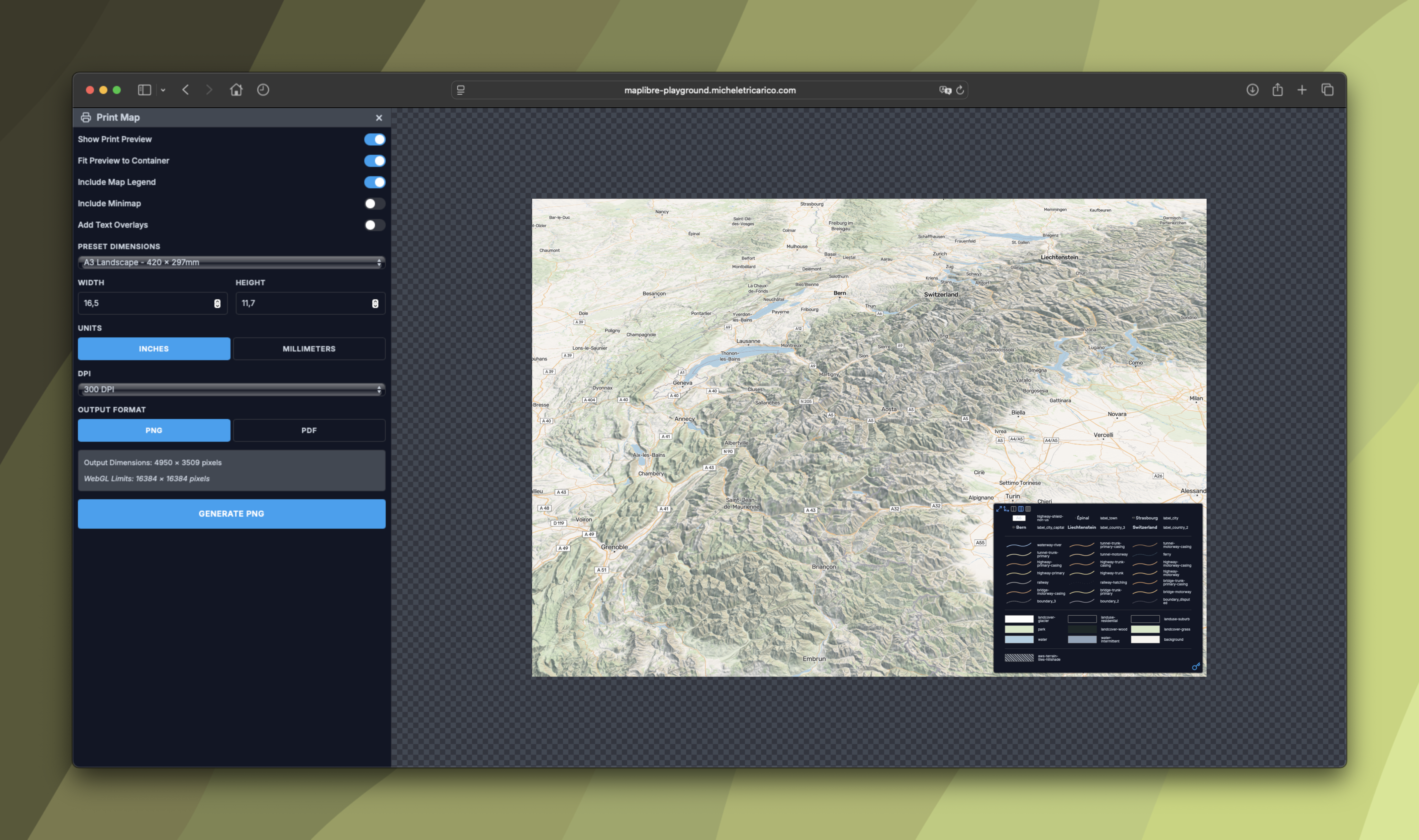
Task: Click the landcover-glacier color swatch in the legend
Action: pyautogui.click(x=1019, y=618)
